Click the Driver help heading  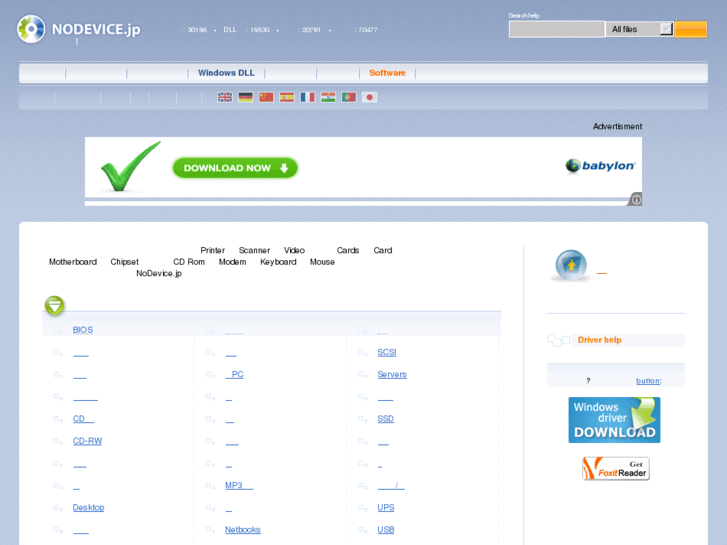599,340
